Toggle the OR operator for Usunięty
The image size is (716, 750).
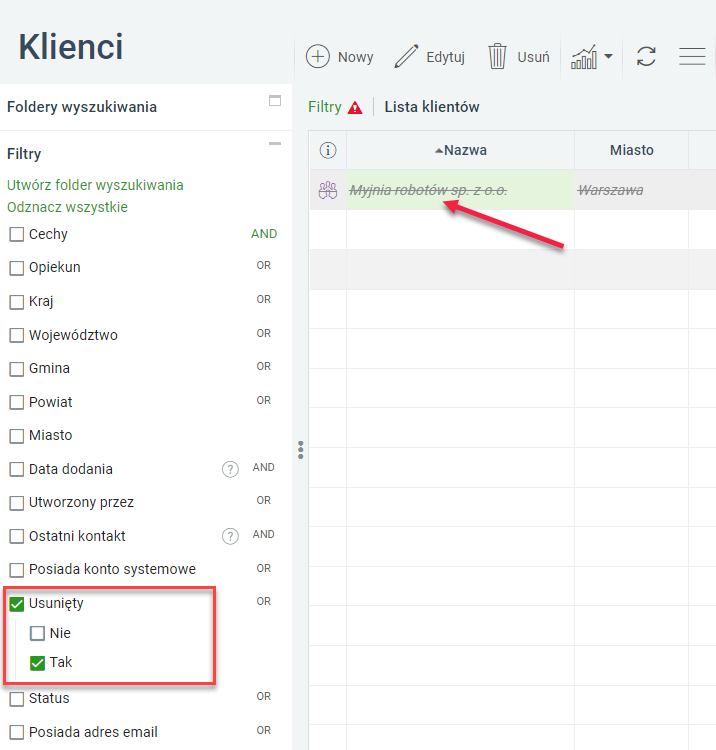pos(264,601)
